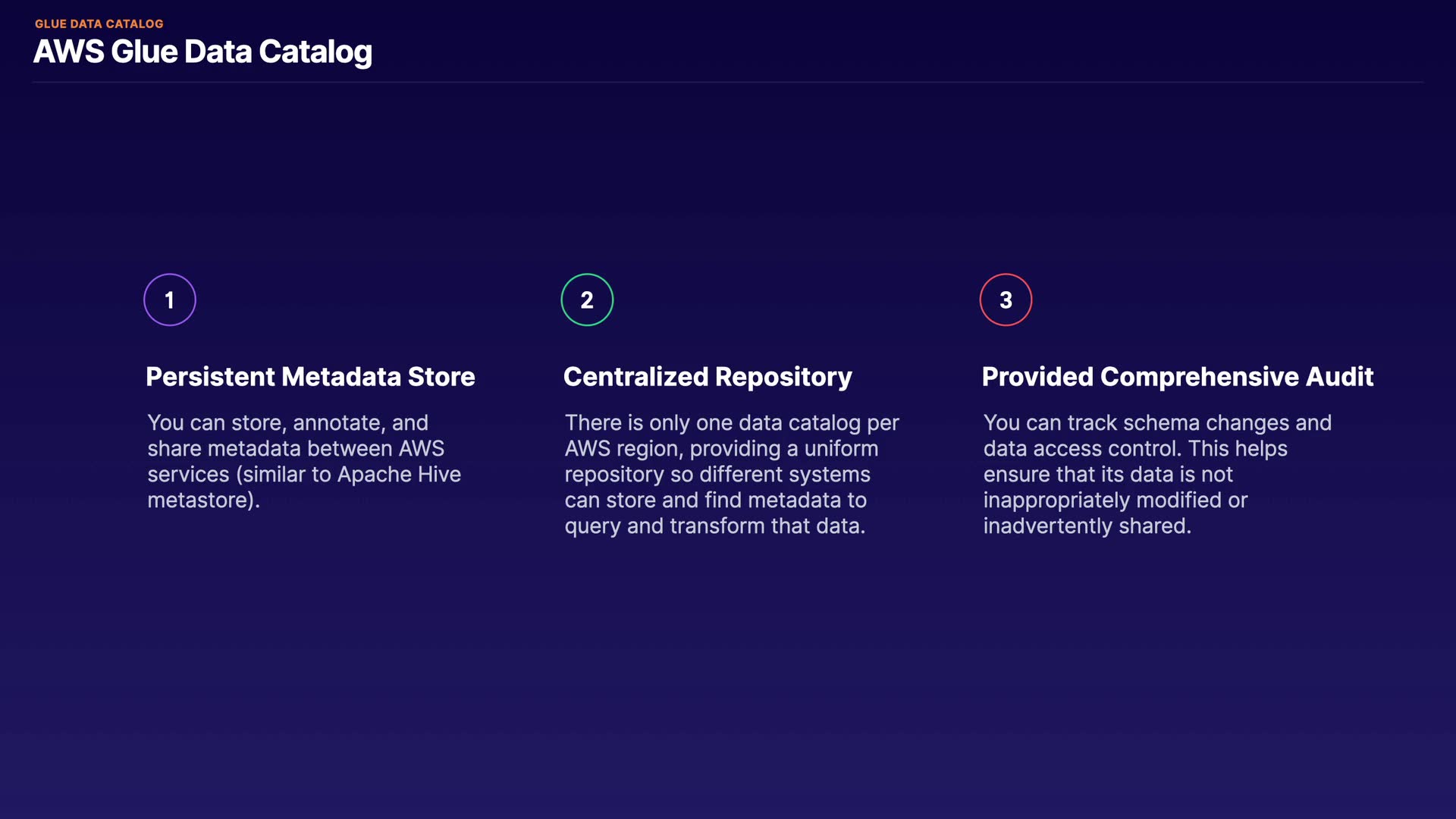Click the divider line below the slide title
This screenshot has height=819, width=1456.
tap(728, 82)
